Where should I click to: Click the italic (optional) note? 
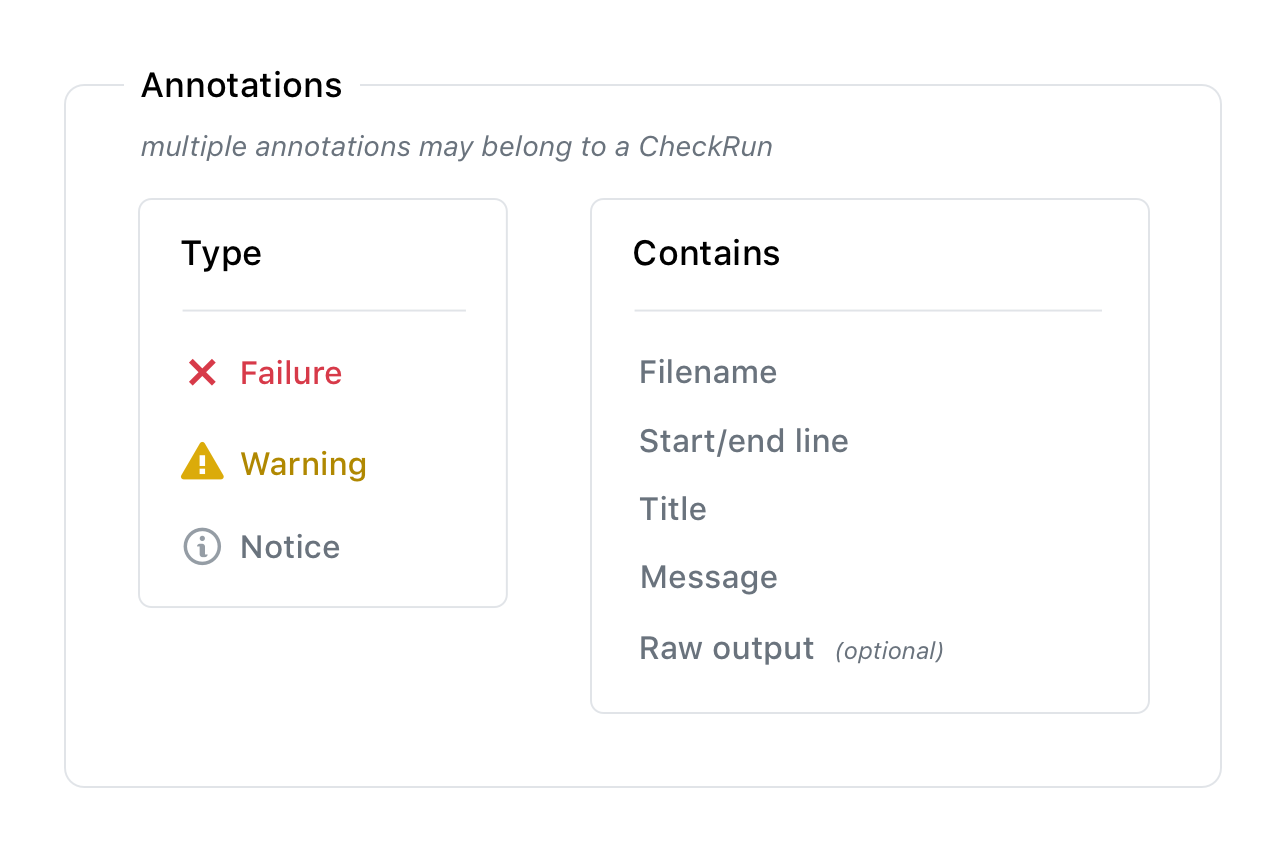click(889, 651)
